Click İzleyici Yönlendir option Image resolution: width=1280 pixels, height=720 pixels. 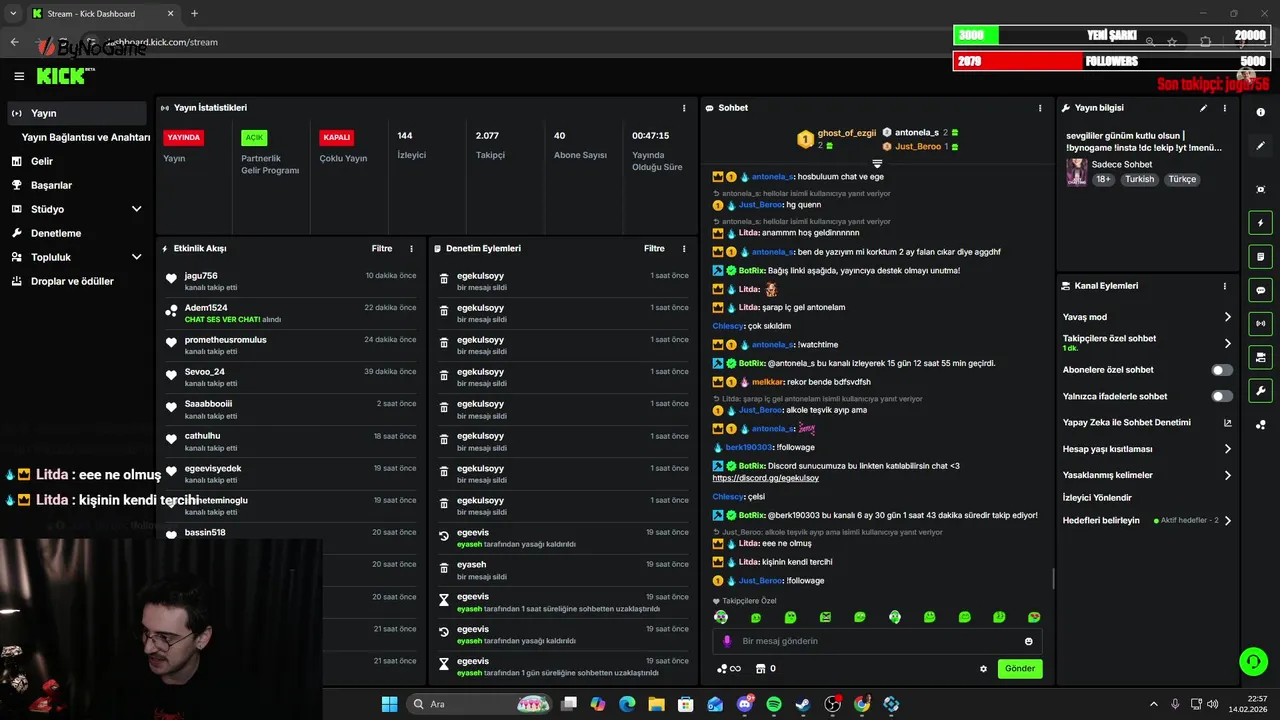click(1097, 497)
